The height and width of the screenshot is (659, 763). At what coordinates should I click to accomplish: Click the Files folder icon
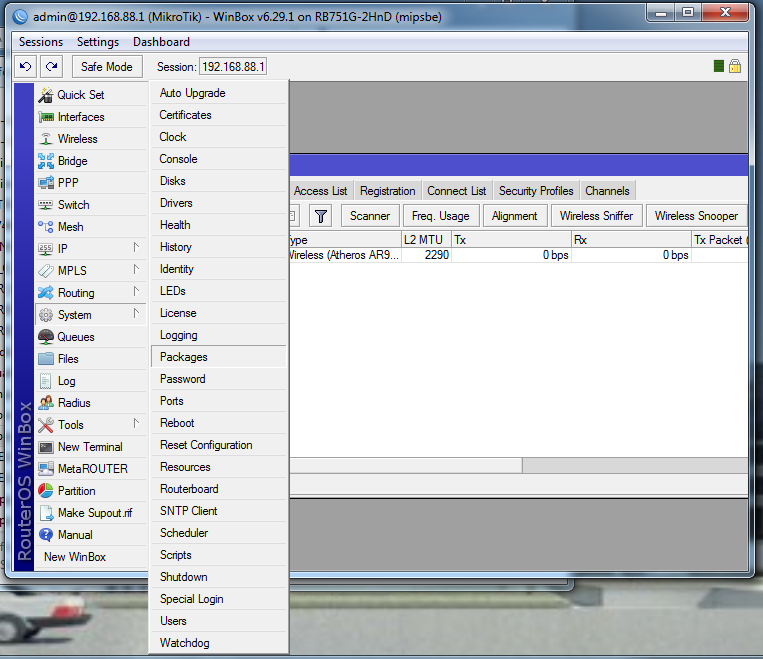(x=46, y=359)
